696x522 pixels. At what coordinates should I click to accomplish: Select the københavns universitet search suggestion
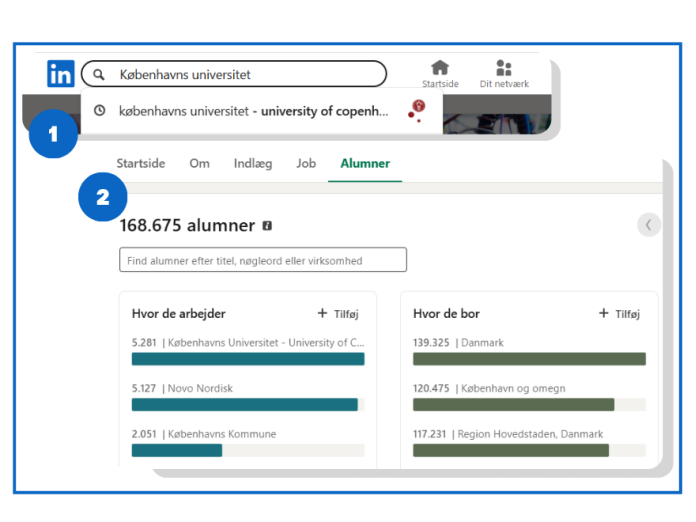pos(262,111)
